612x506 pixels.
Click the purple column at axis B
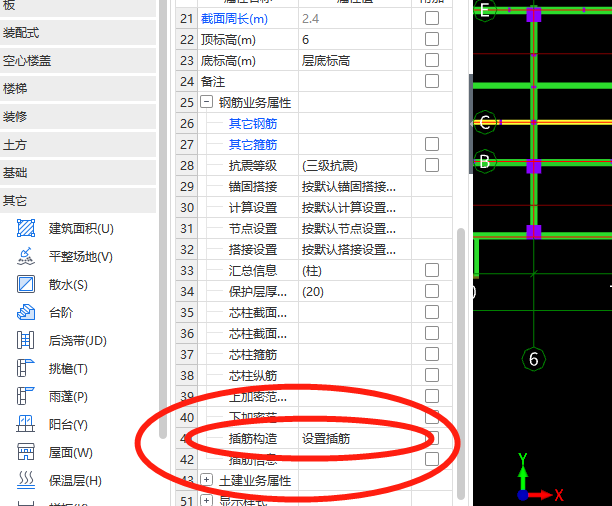point(534,166)
